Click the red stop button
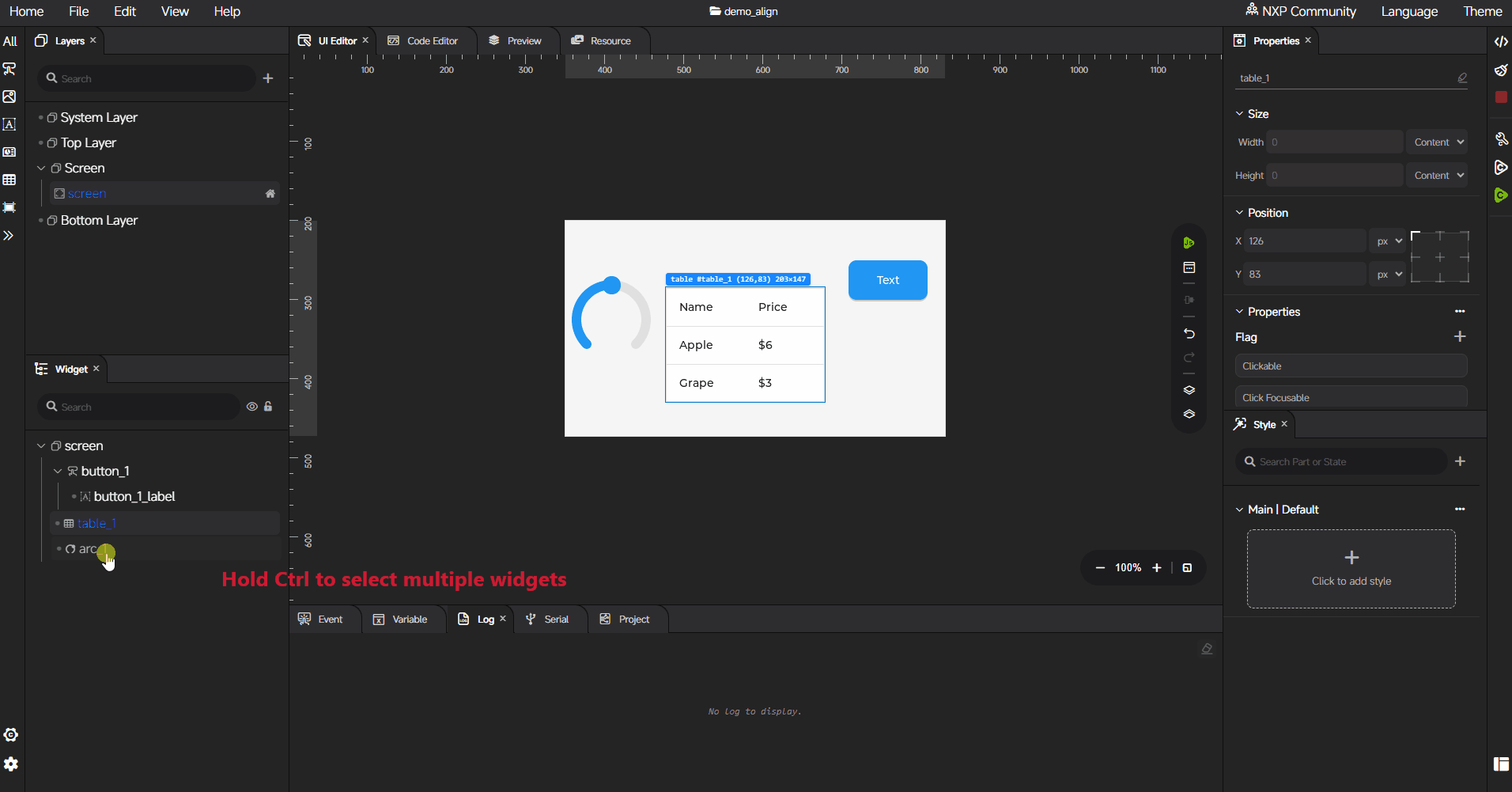The width and height of the screenshot is (1512, 792). 1501,97
